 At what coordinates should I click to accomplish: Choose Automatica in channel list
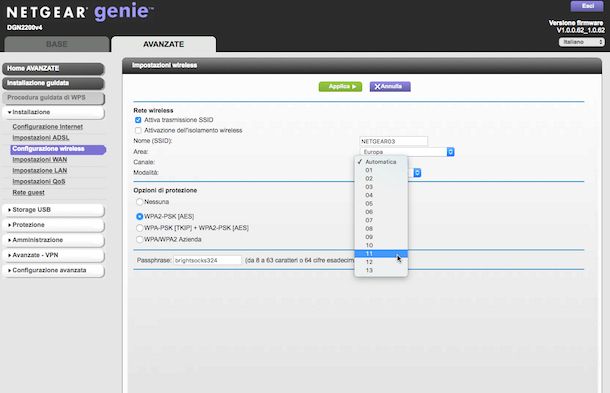coord(381,162)
